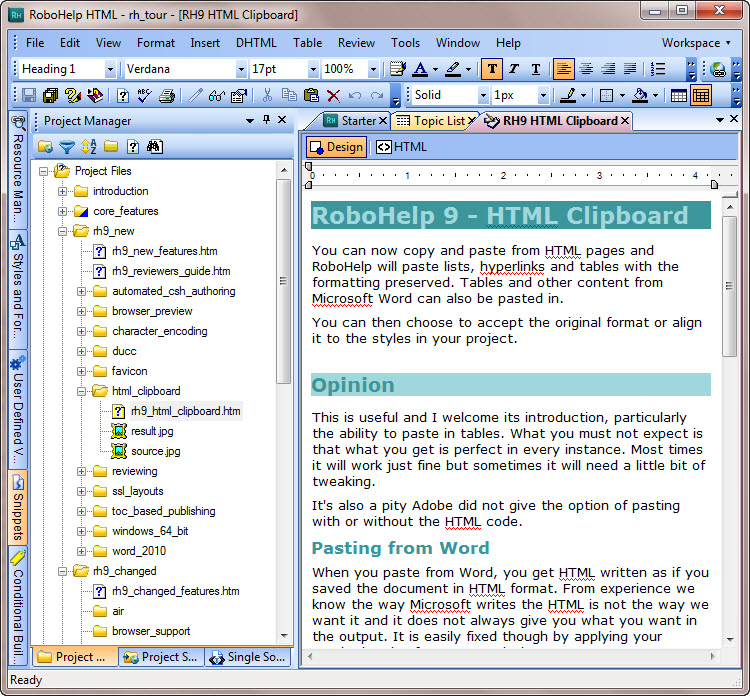Open the font color picker arrow
The width and height of the screenshot is (750, 696).
click(433, 69)
